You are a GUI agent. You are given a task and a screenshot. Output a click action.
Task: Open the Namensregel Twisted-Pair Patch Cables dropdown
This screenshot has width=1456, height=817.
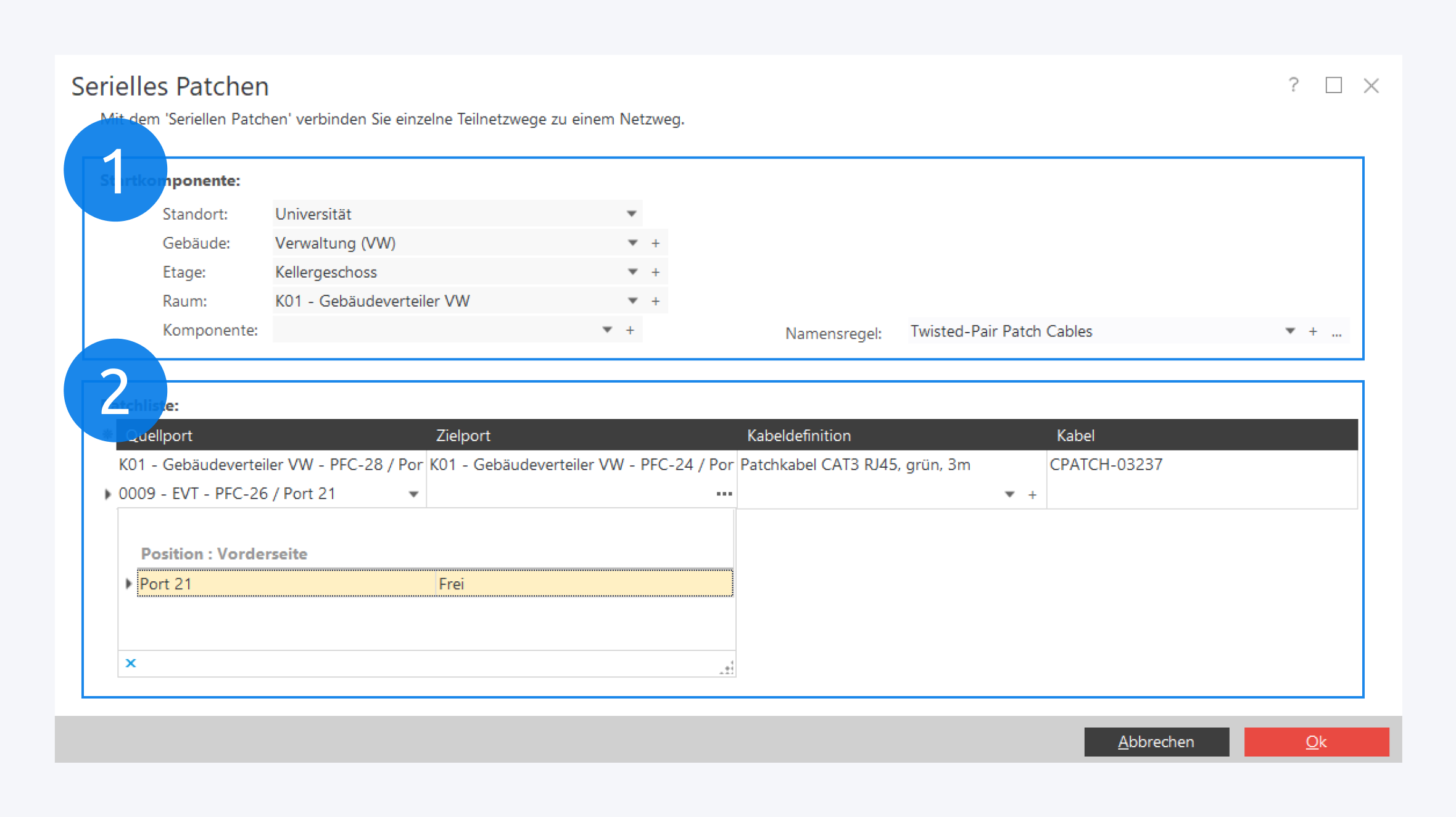[x=1289, y=331]
